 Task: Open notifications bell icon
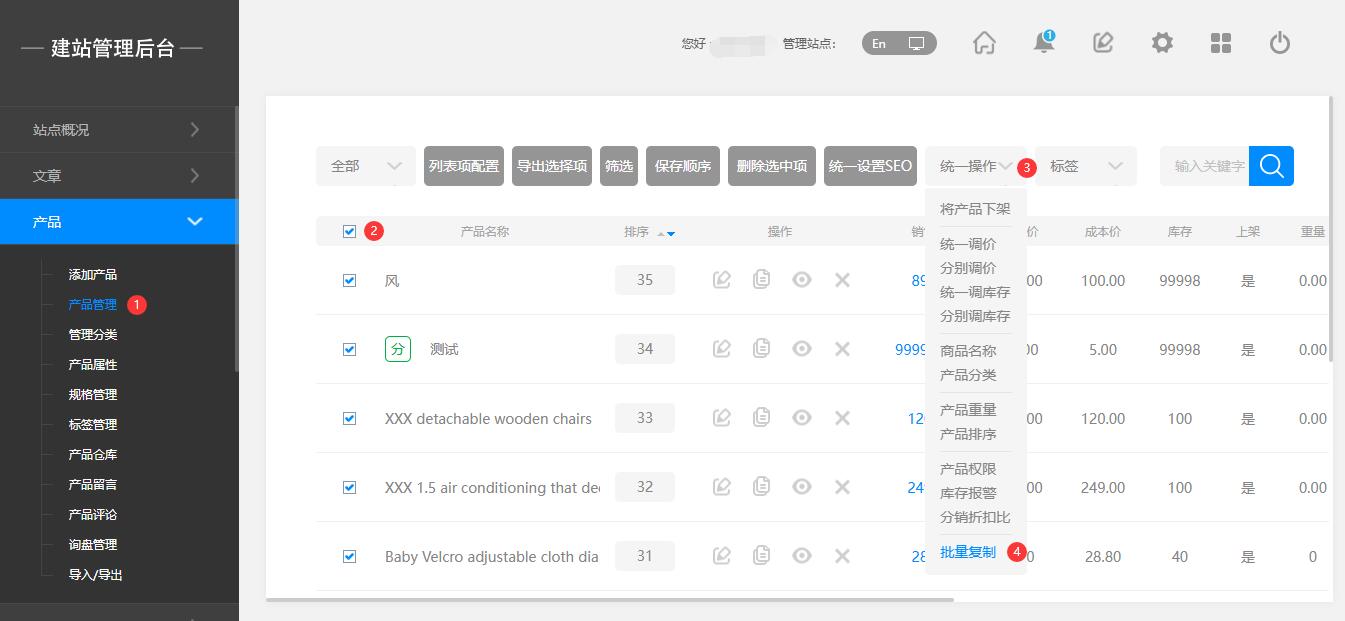(1043, 43)
